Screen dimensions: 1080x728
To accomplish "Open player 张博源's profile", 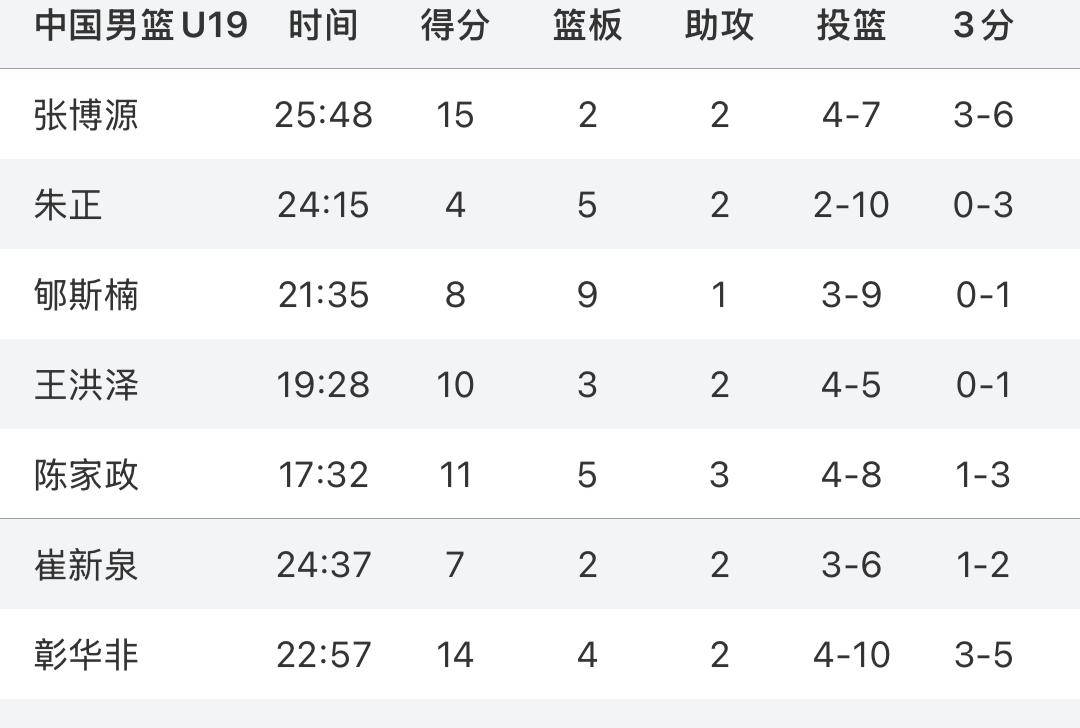I will pos(86,115).
